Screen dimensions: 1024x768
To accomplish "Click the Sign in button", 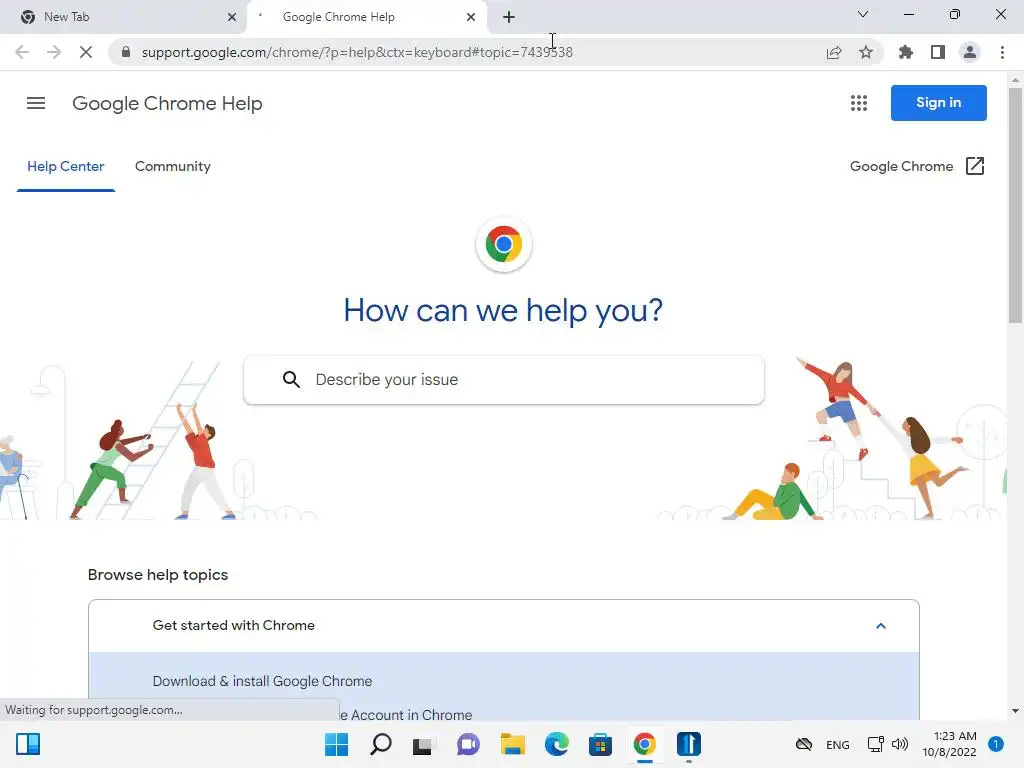I will click(938, 103).
